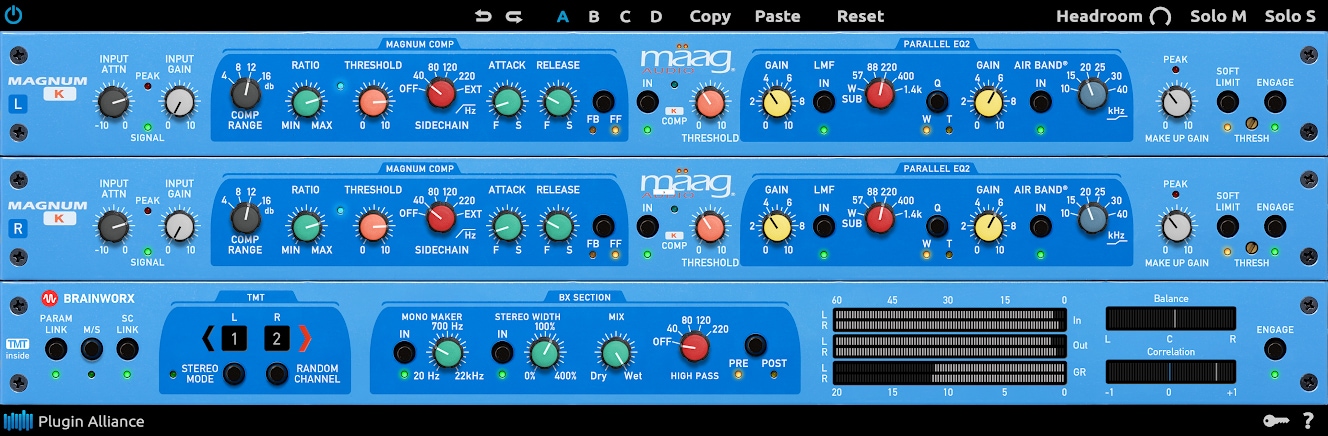Image resolution: width=1328 pixels, height=436 pixels.
Task: Open help question mark icon
Action: [1308, 421]
